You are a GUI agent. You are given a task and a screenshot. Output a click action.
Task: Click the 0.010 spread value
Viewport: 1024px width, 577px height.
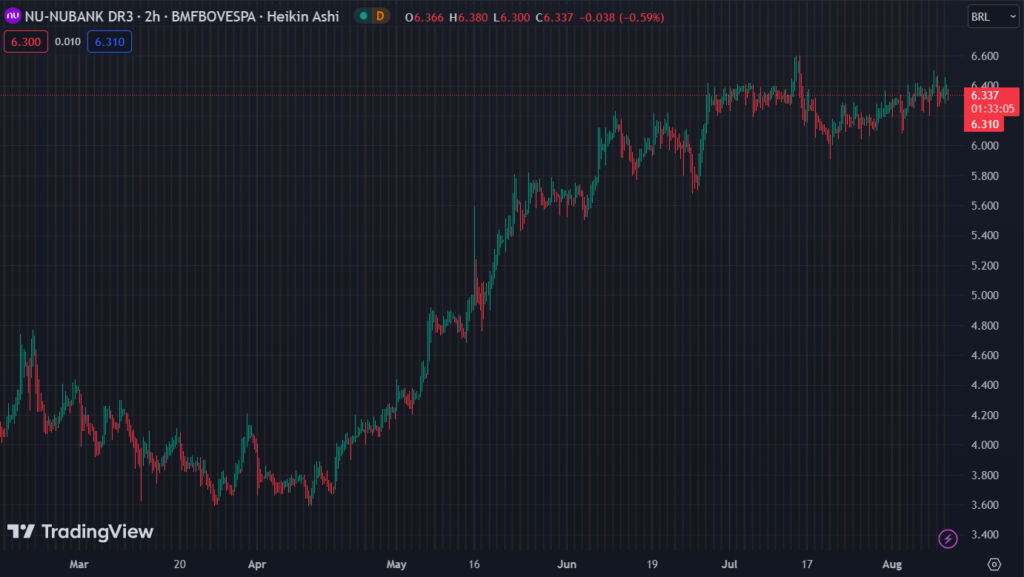pyautogui.click(x=68, y=42)
